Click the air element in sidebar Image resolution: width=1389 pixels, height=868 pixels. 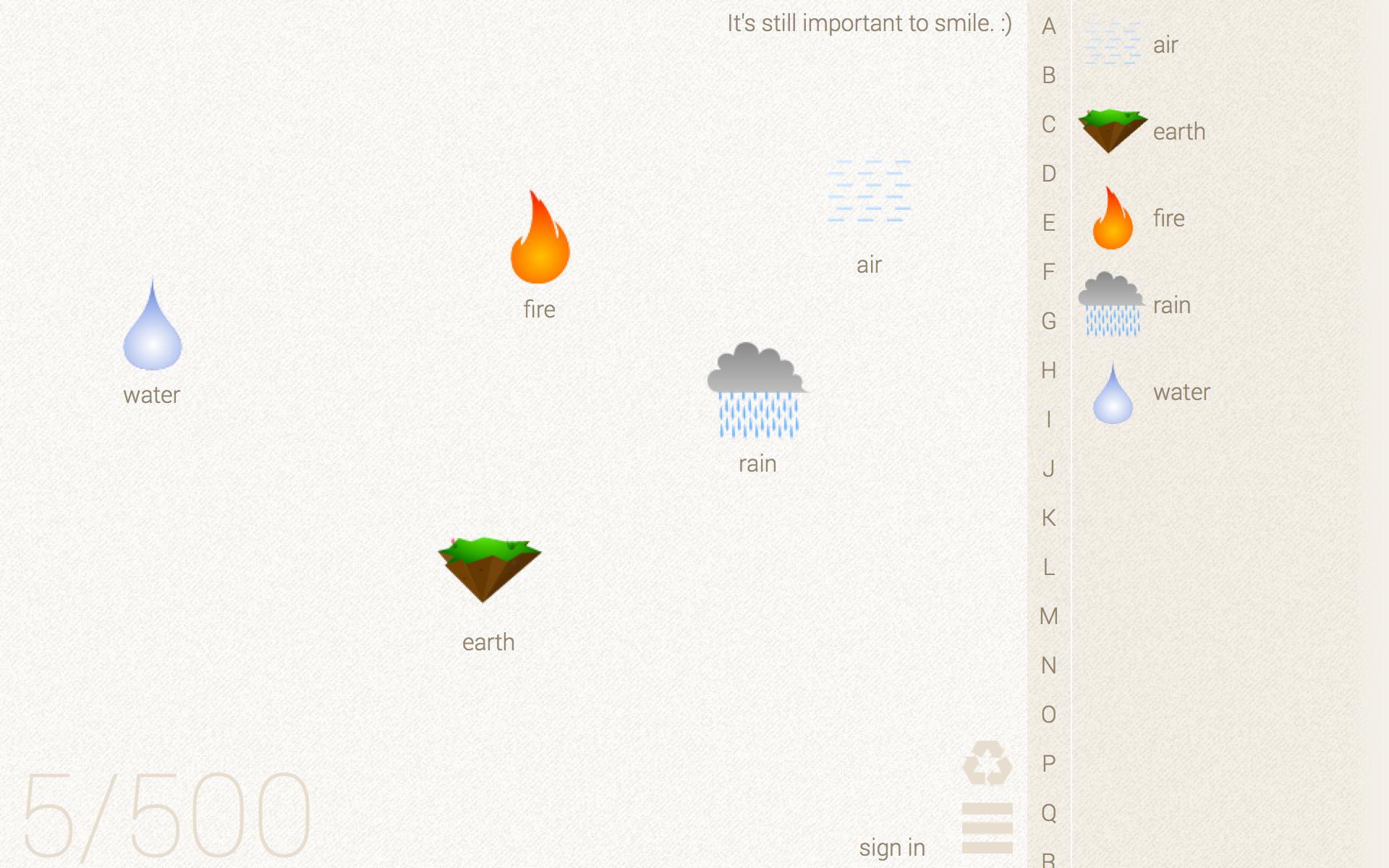[1113, 44]
